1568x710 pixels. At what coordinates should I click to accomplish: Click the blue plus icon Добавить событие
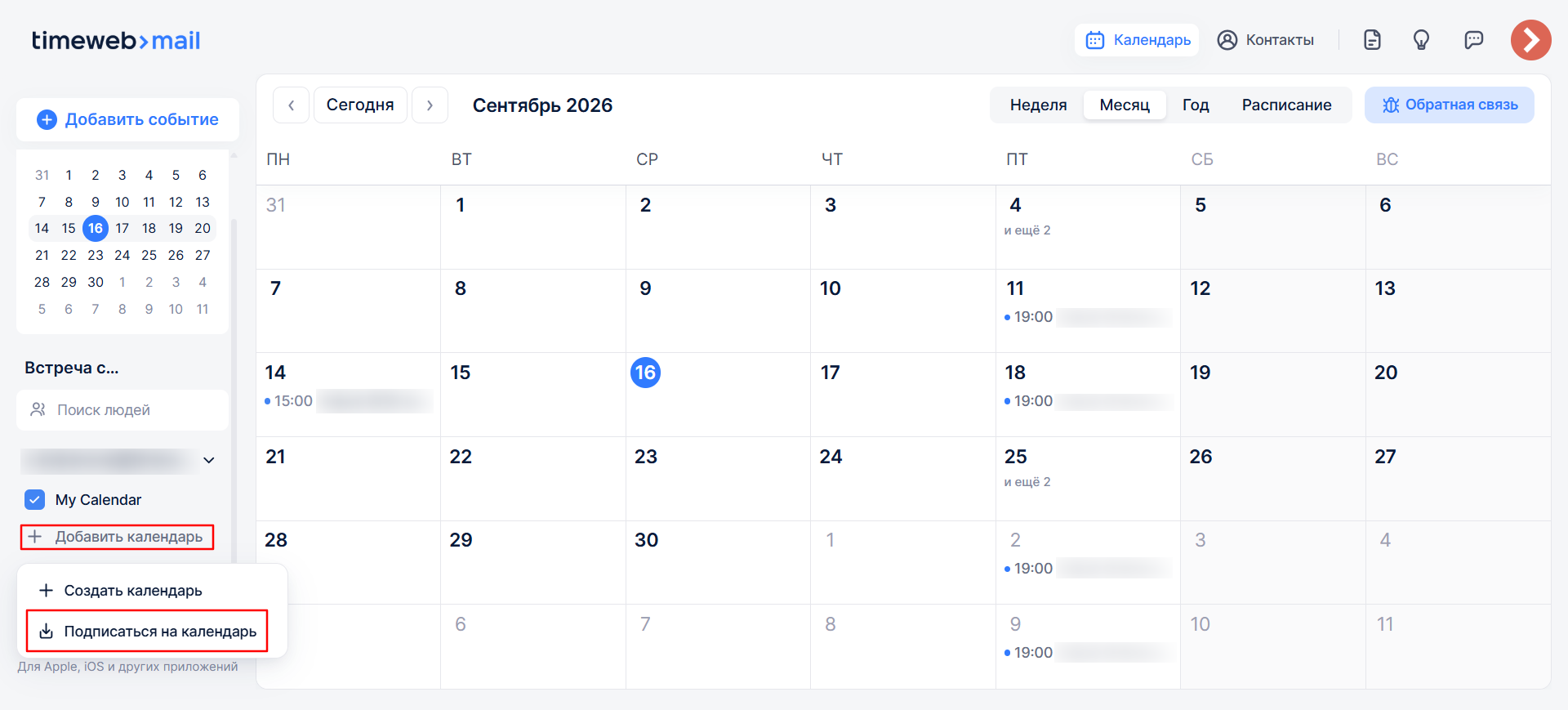coord(47,119)
